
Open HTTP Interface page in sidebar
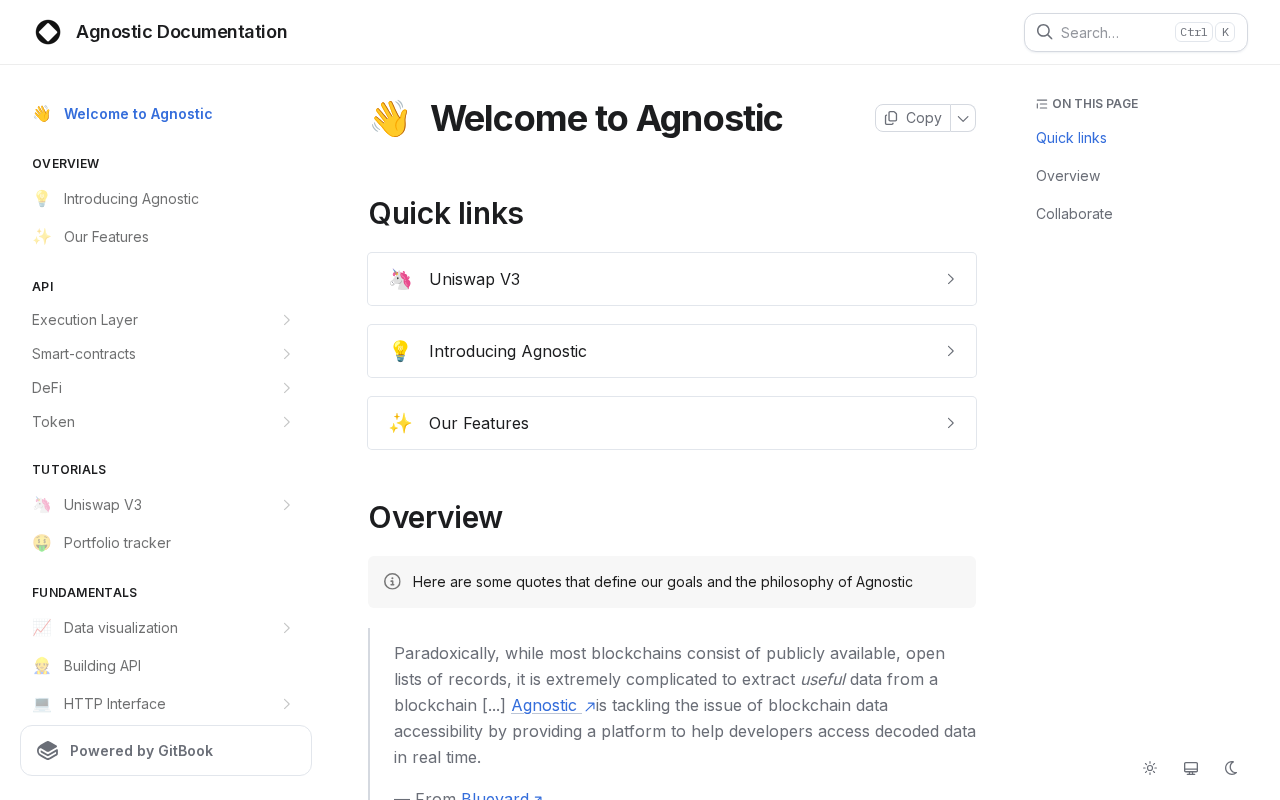point(115,704)
